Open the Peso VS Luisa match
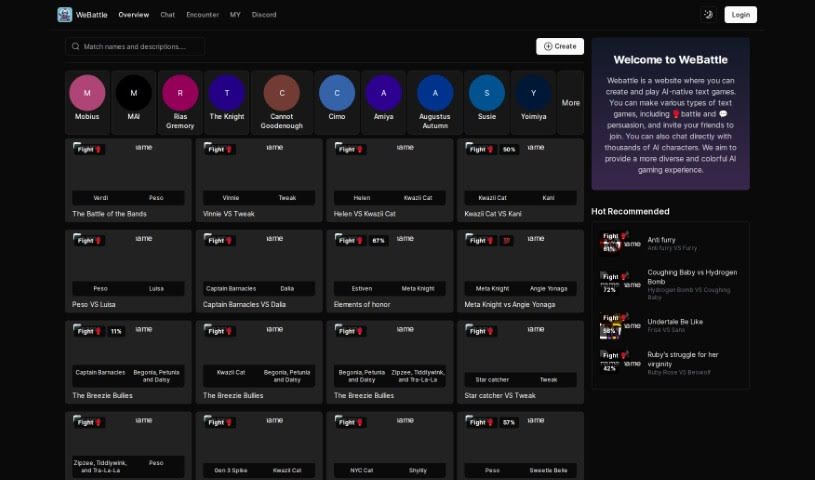This screenshot has height=480, width=815. point(128,271)
